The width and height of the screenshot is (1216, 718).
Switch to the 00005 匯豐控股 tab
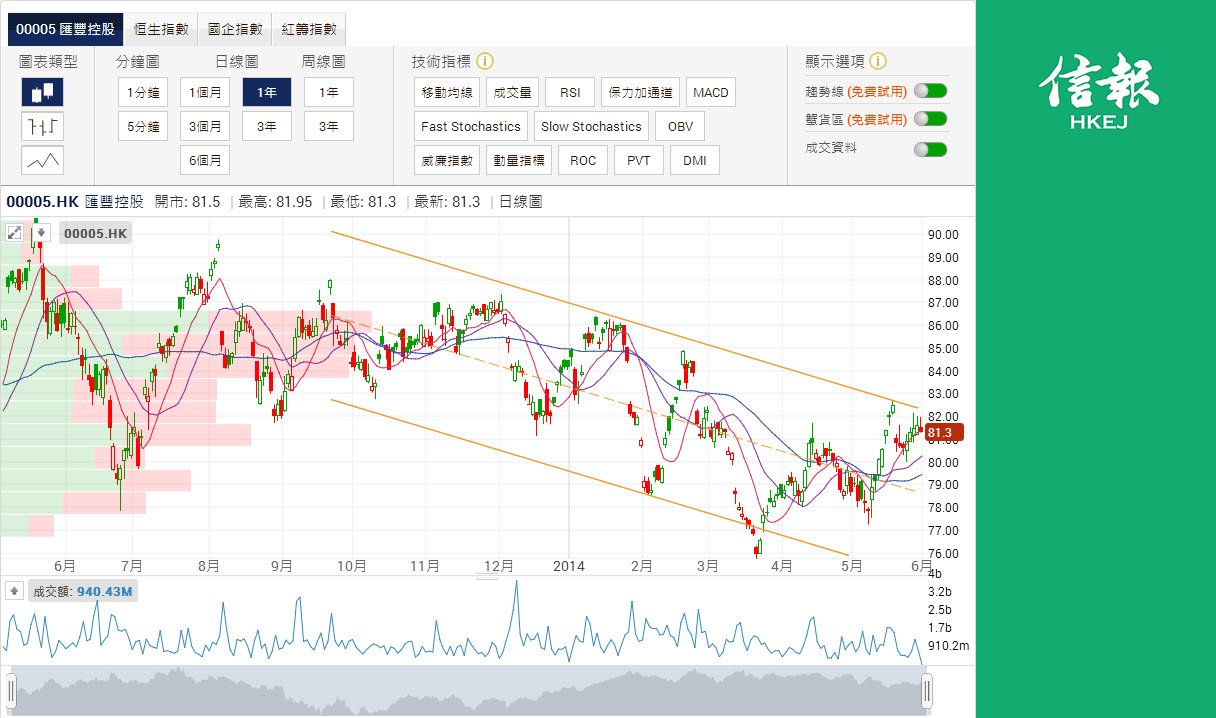click(65, 29)
